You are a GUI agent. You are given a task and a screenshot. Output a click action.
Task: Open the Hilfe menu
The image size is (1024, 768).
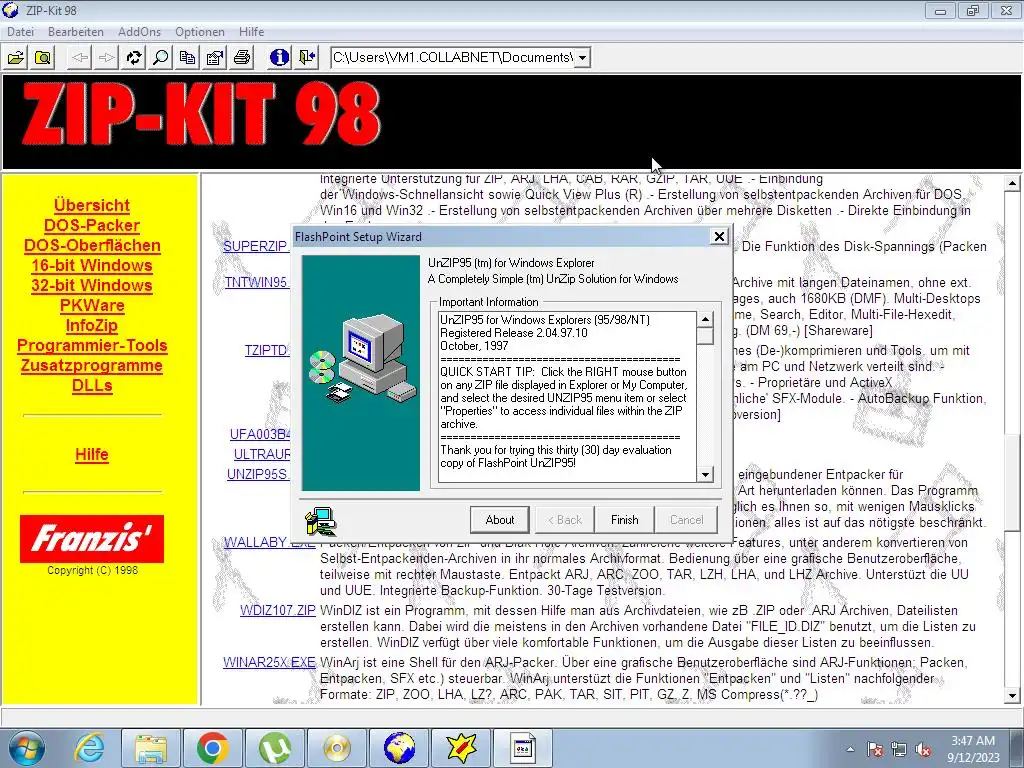[x=251, y=31]
